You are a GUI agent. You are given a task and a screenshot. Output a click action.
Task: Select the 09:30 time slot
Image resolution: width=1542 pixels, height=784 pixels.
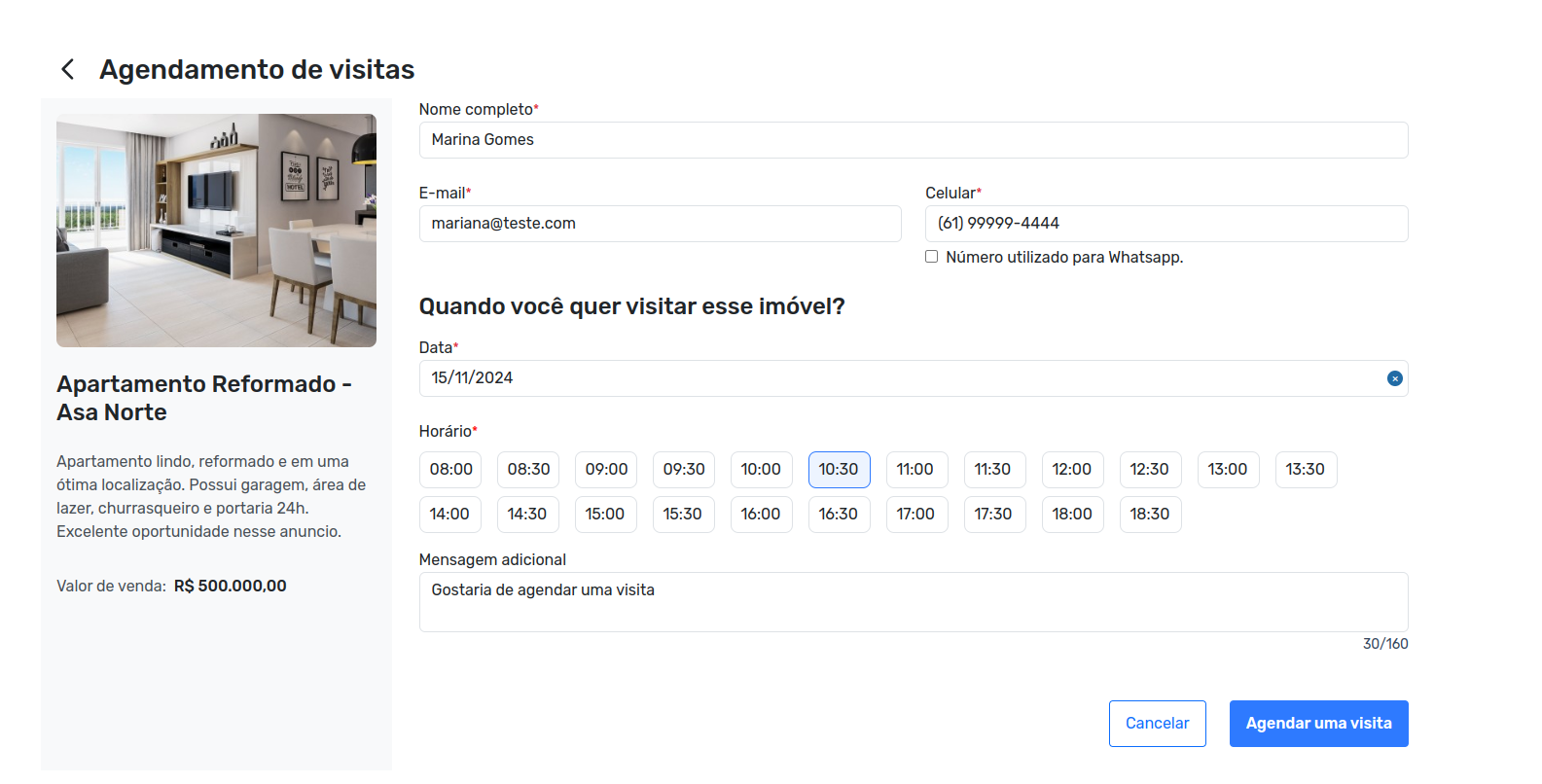[x=683, y=470]
